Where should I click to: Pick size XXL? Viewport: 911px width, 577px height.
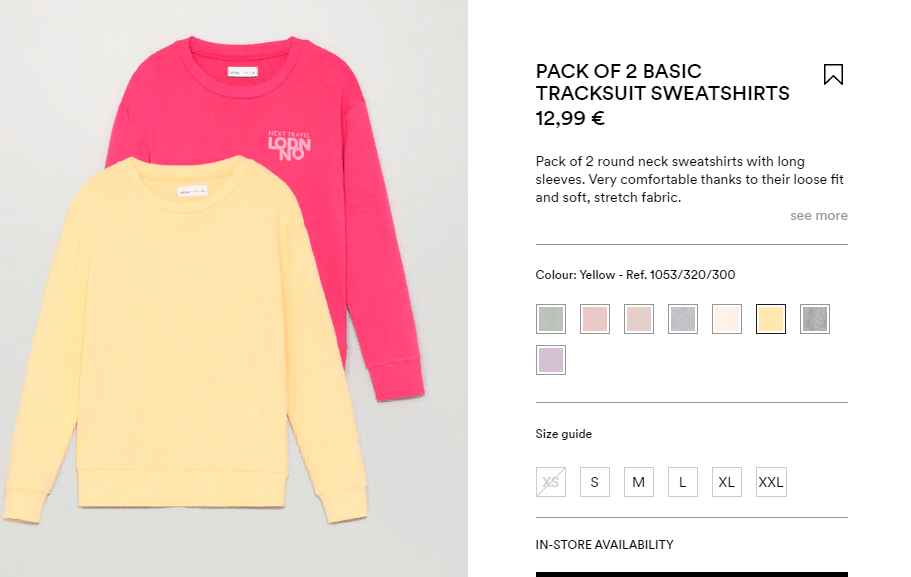[771, 482]
